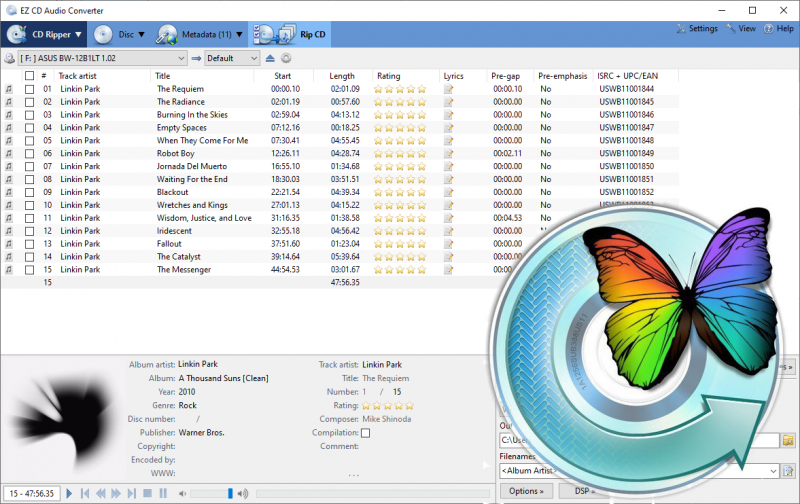This screenshot has height=504, width=800.
Task: Adjust the volume slider
Action: (x=212, y=493)
